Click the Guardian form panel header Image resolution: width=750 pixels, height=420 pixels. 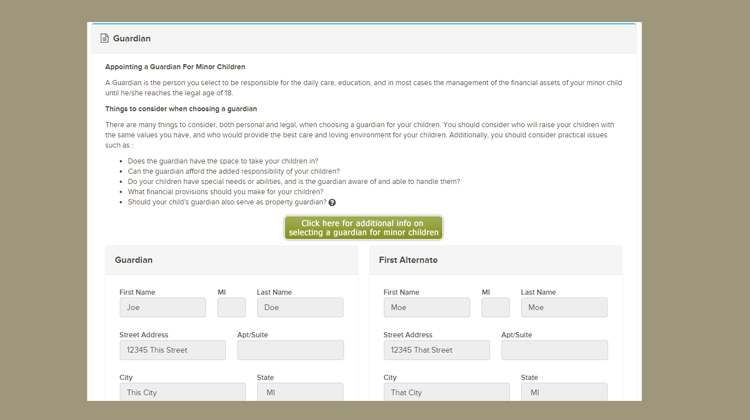(231, 260)
